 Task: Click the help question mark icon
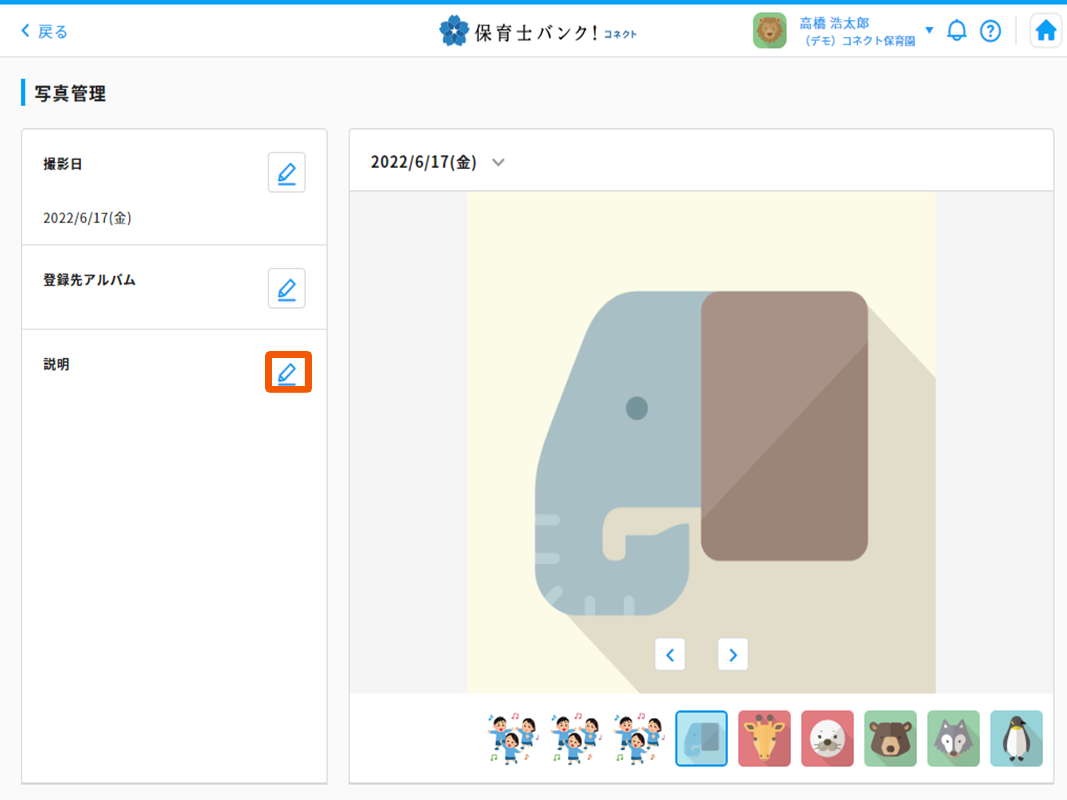pos(990,30)
